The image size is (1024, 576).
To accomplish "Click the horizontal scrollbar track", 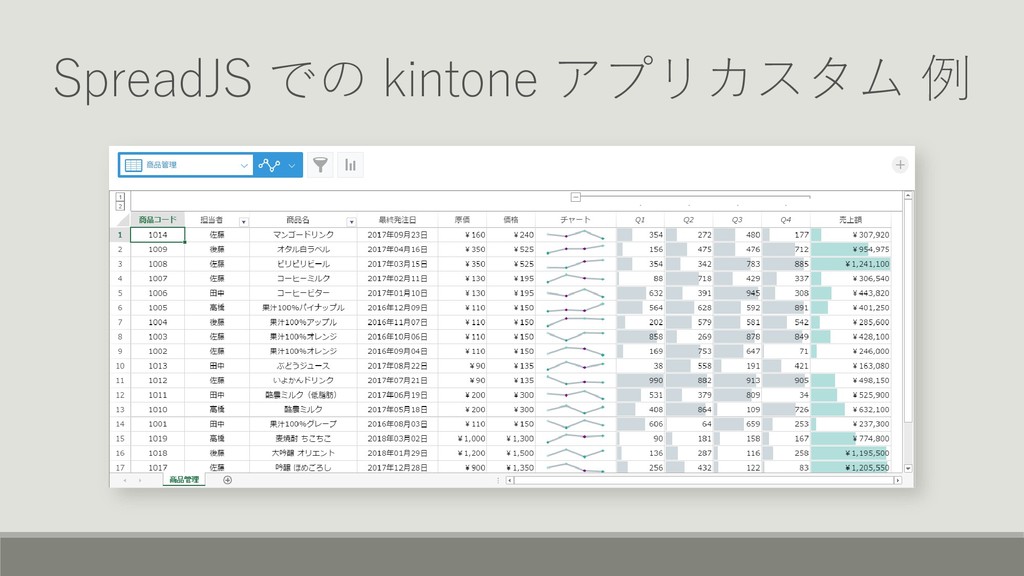I will coord(704,481).
